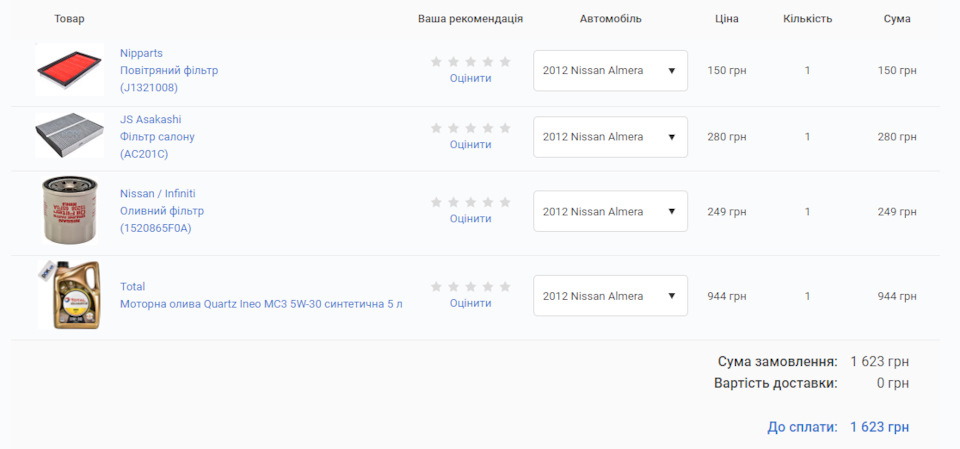This screenshot has height=449, width=960.
Task: Rate Total motor oil two stars
Action: pos(453,287)
